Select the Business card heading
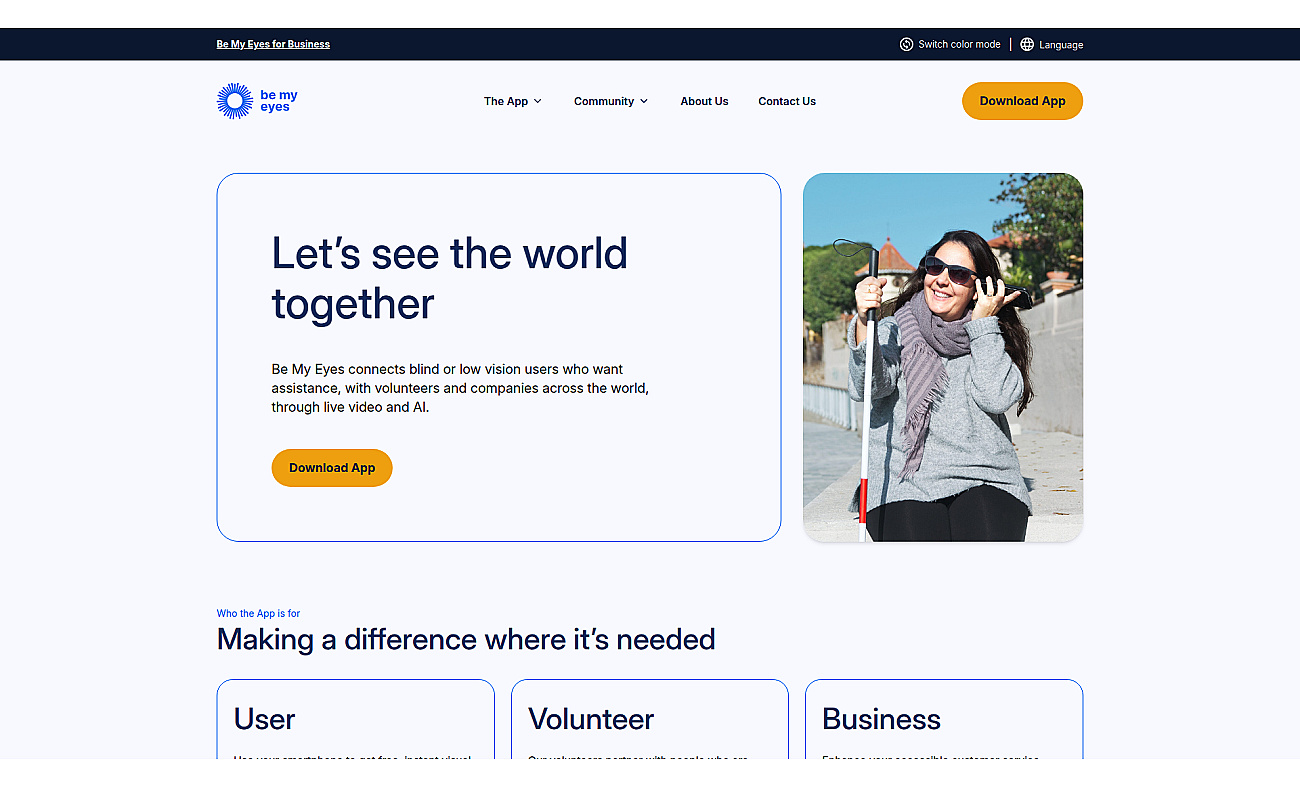This screenshot has width=1300, height=788. tap(881, 719)
